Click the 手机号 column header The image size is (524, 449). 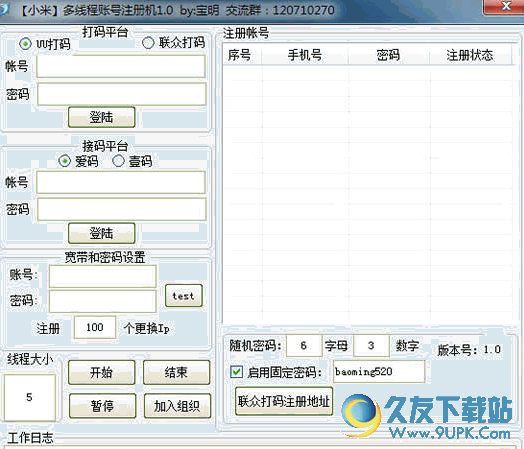pos(305,55)
